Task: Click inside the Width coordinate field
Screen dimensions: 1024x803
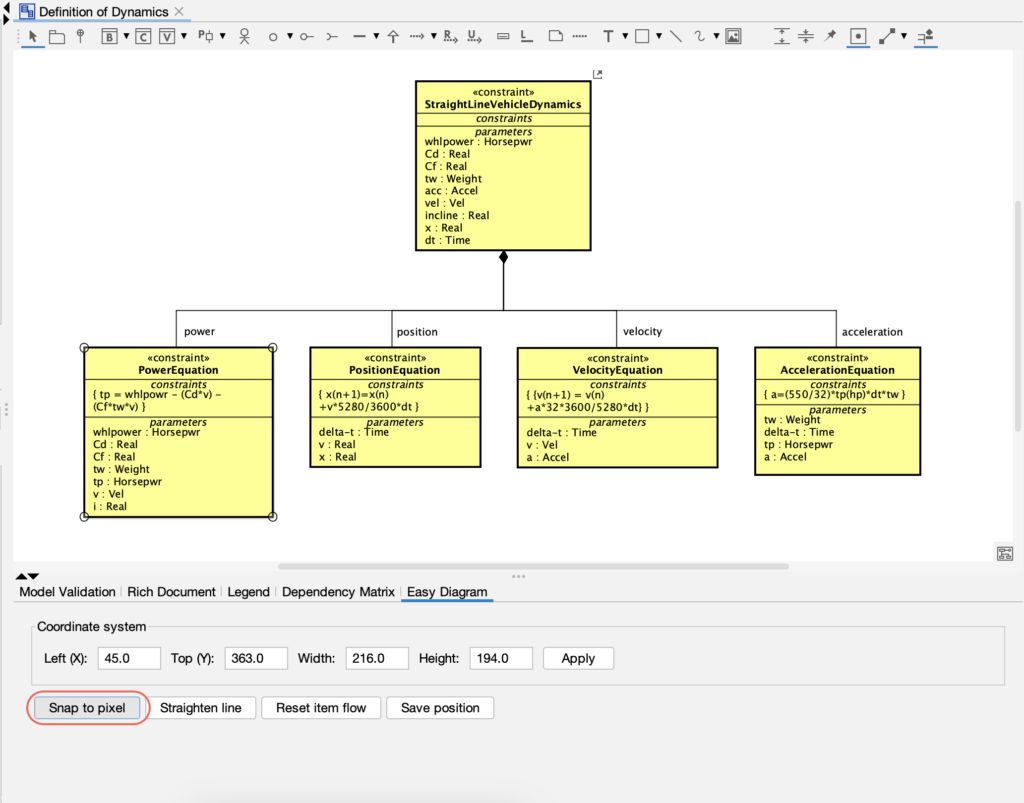Action: click(377, 658)
